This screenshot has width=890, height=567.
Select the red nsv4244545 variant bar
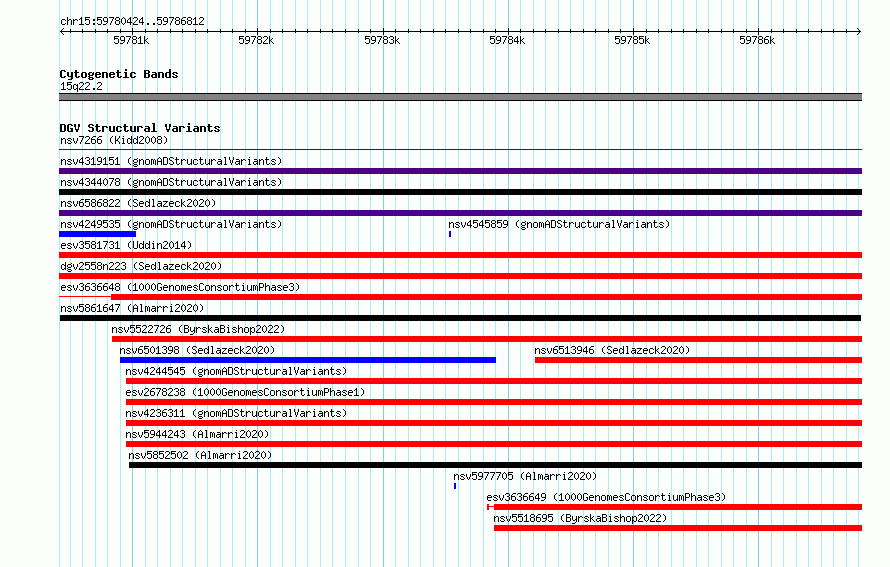[x=494, y=381]
